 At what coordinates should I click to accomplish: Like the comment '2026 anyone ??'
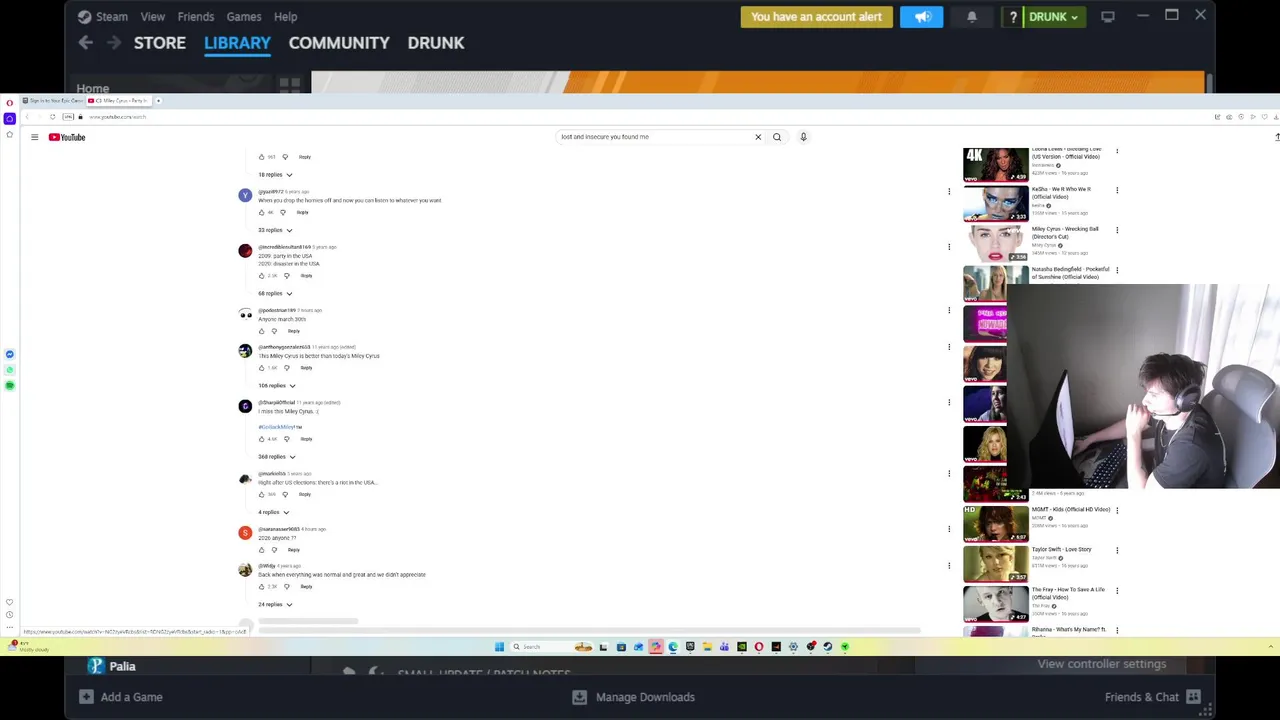(262, 550)
